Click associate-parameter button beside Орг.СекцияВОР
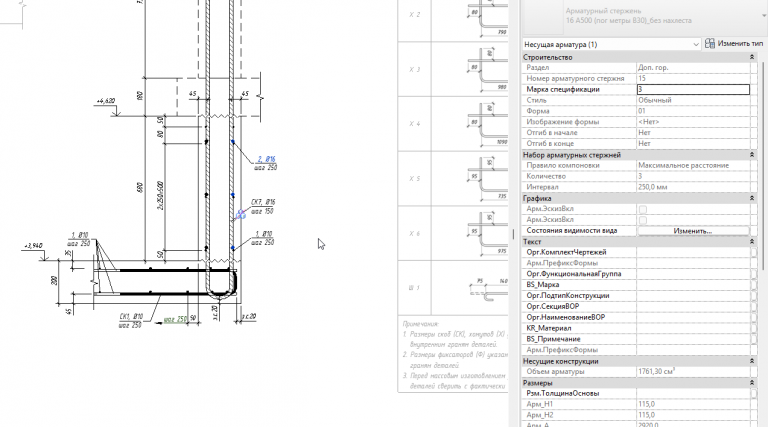768x427 pixels. [x=753, y=307]
